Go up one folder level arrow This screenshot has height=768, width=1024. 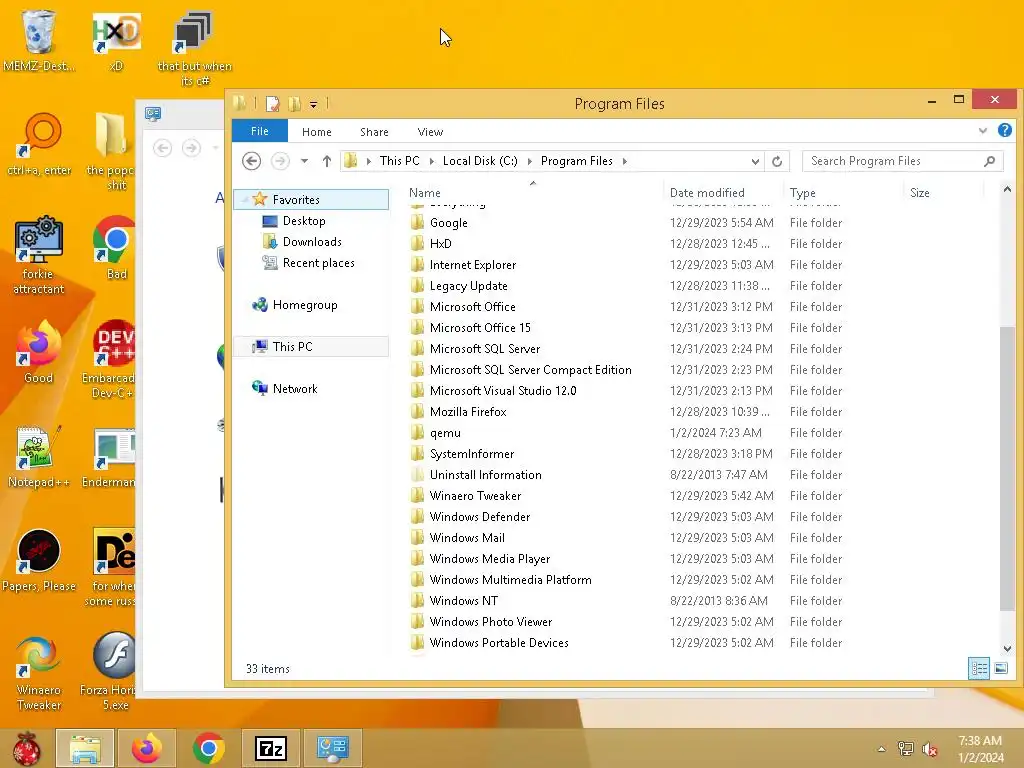click(327, 161)
